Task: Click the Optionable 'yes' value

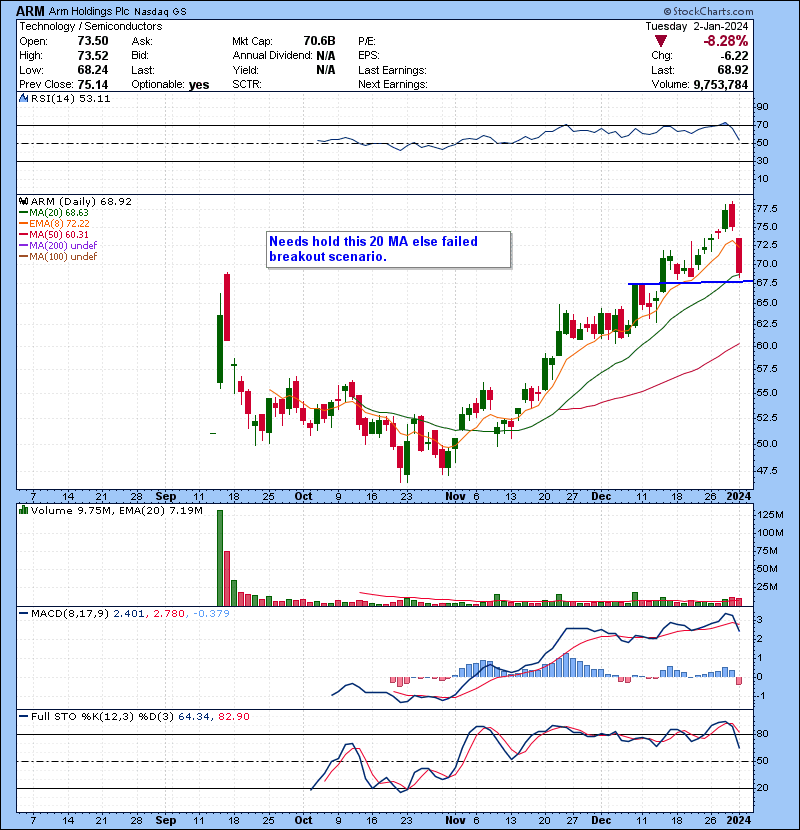Action: click(x=199, y=85)
